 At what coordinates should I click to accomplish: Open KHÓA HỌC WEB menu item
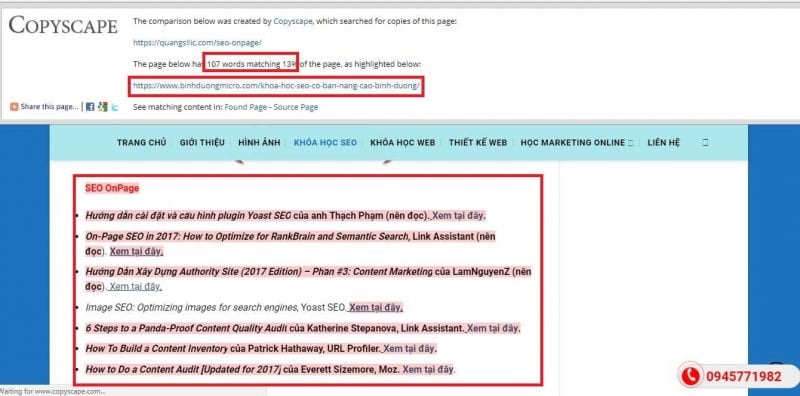[403, 143]
